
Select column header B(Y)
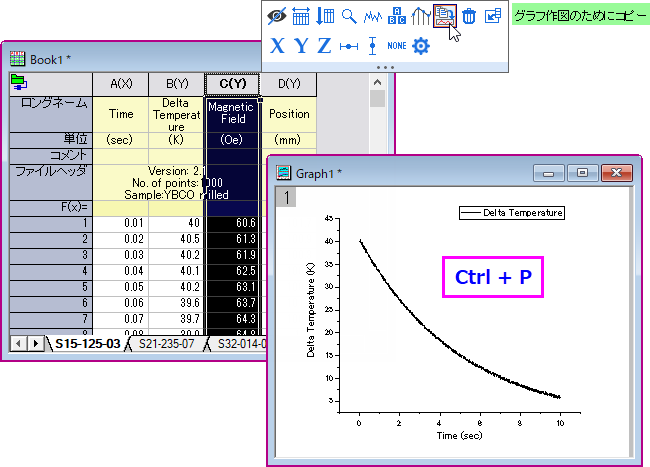177,84
